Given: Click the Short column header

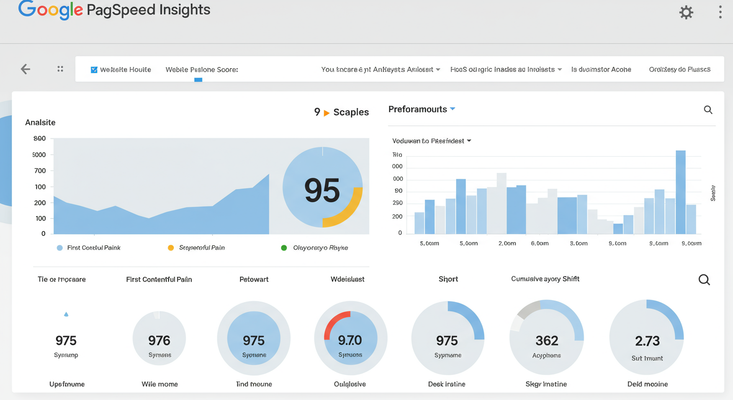Looking at the screenshot, I should click(x=448, y=279).
